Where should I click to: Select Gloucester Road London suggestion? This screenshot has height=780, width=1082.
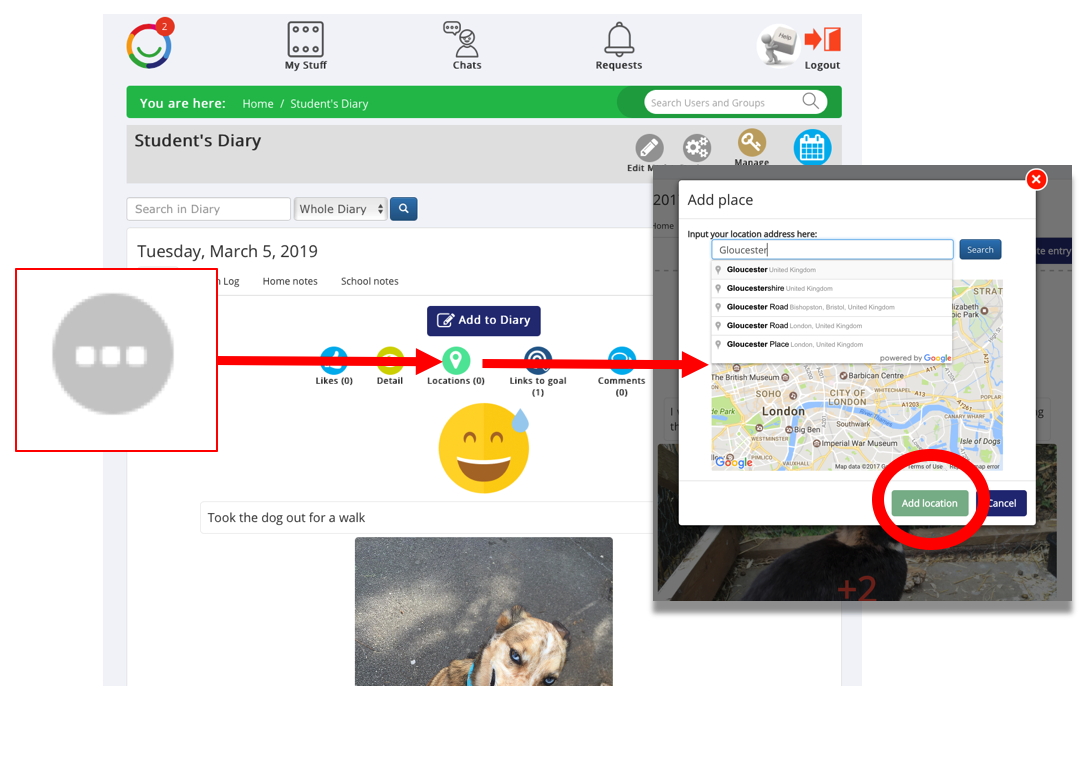[832, 326]
